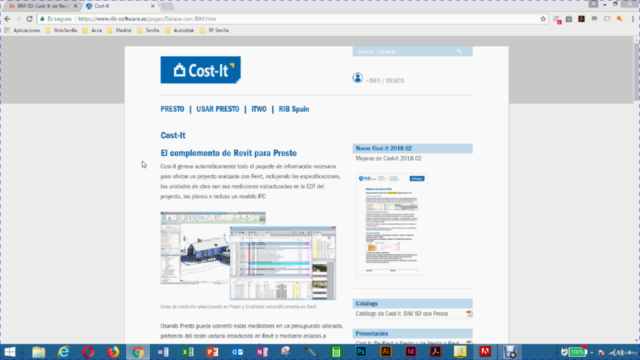
Task: Open +INFO / DEMOS link
Action: coord(385,81)
